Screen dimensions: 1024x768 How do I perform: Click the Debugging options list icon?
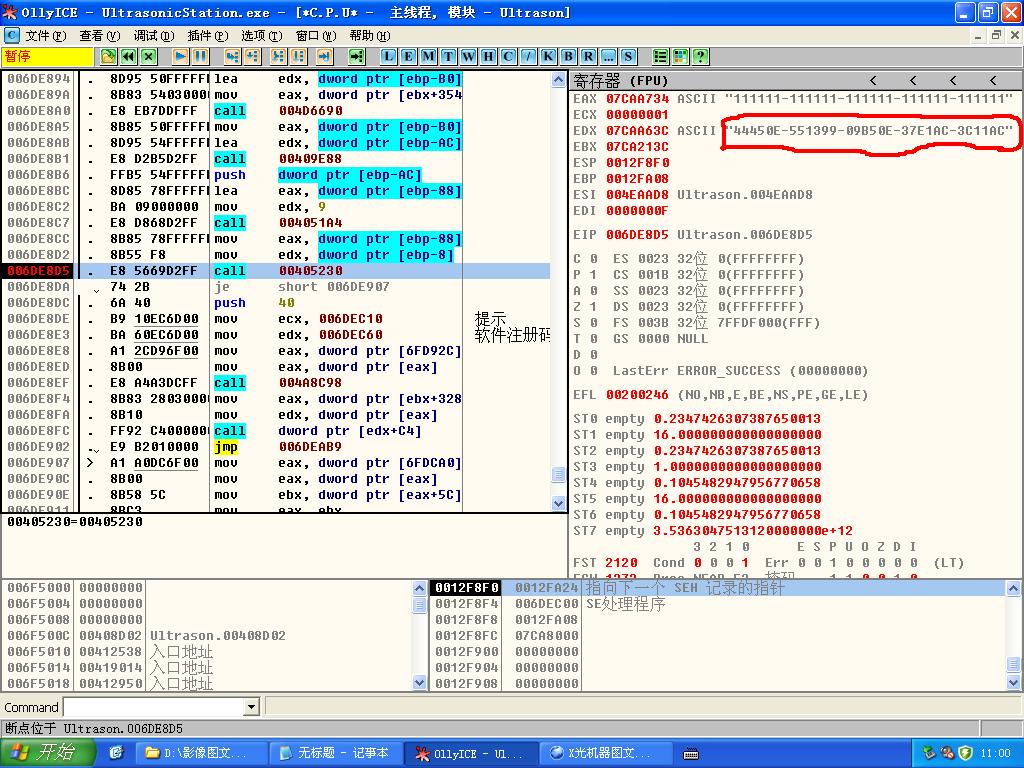tap(660, 57)
